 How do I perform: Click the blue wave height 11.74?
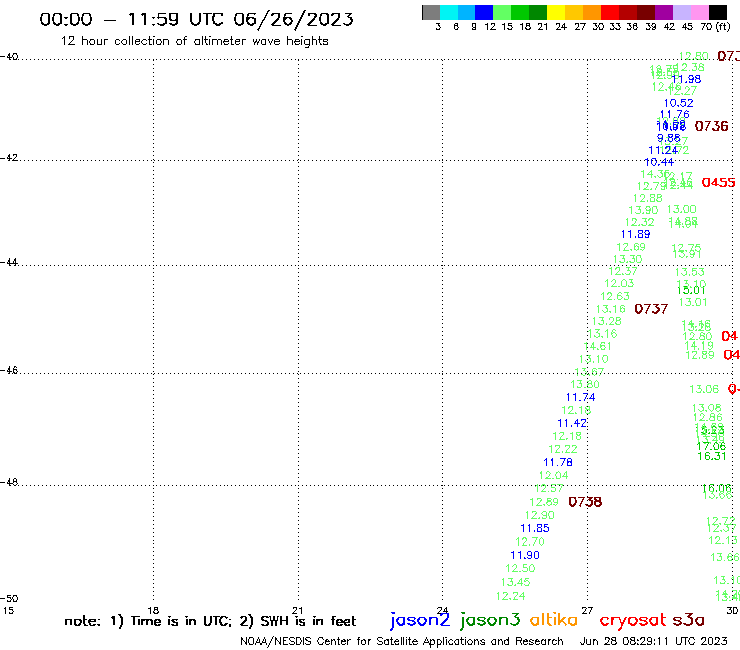pyautogui.click(x=580, y=397)
